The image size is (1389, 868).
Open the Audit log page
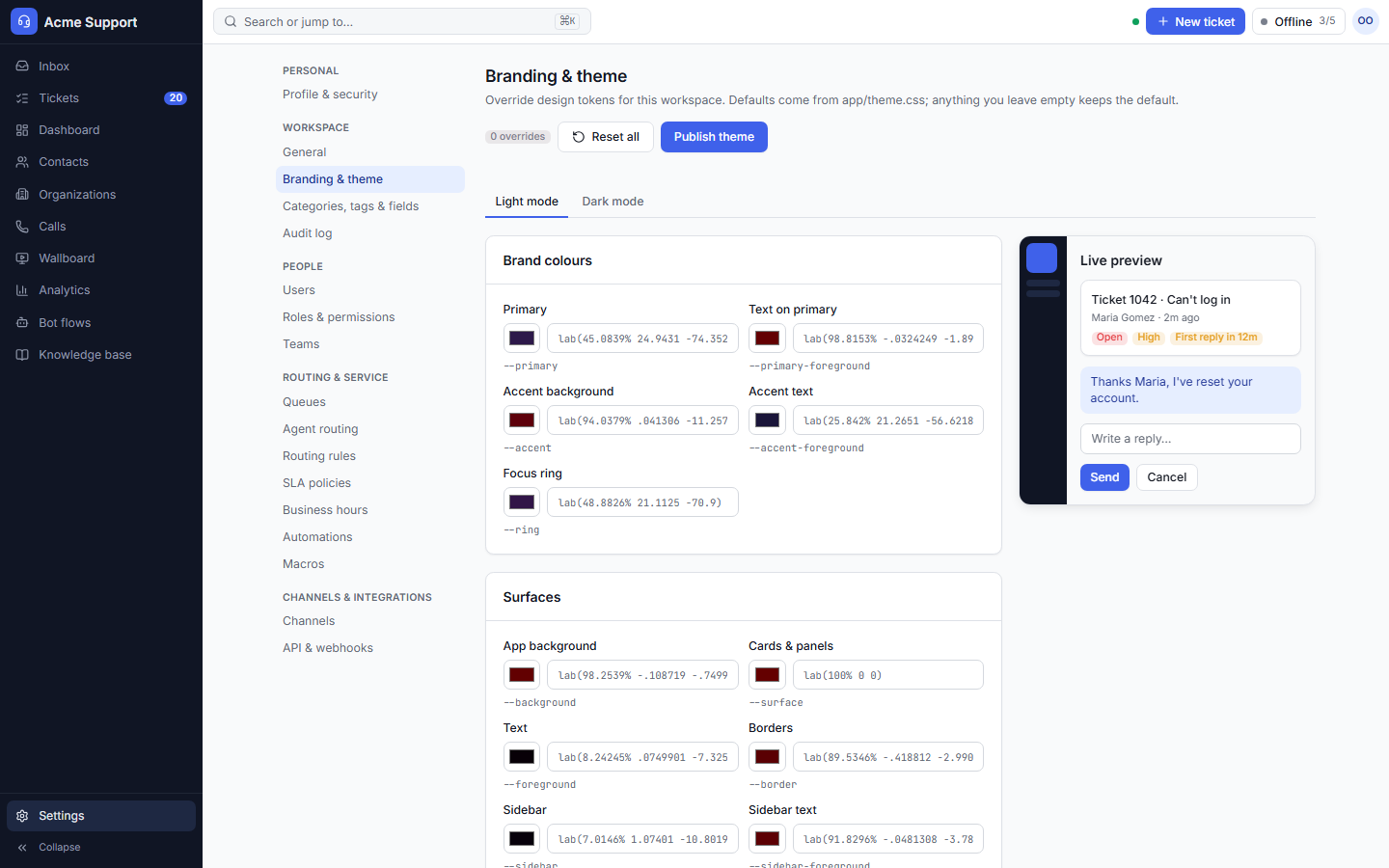point(370,233)
